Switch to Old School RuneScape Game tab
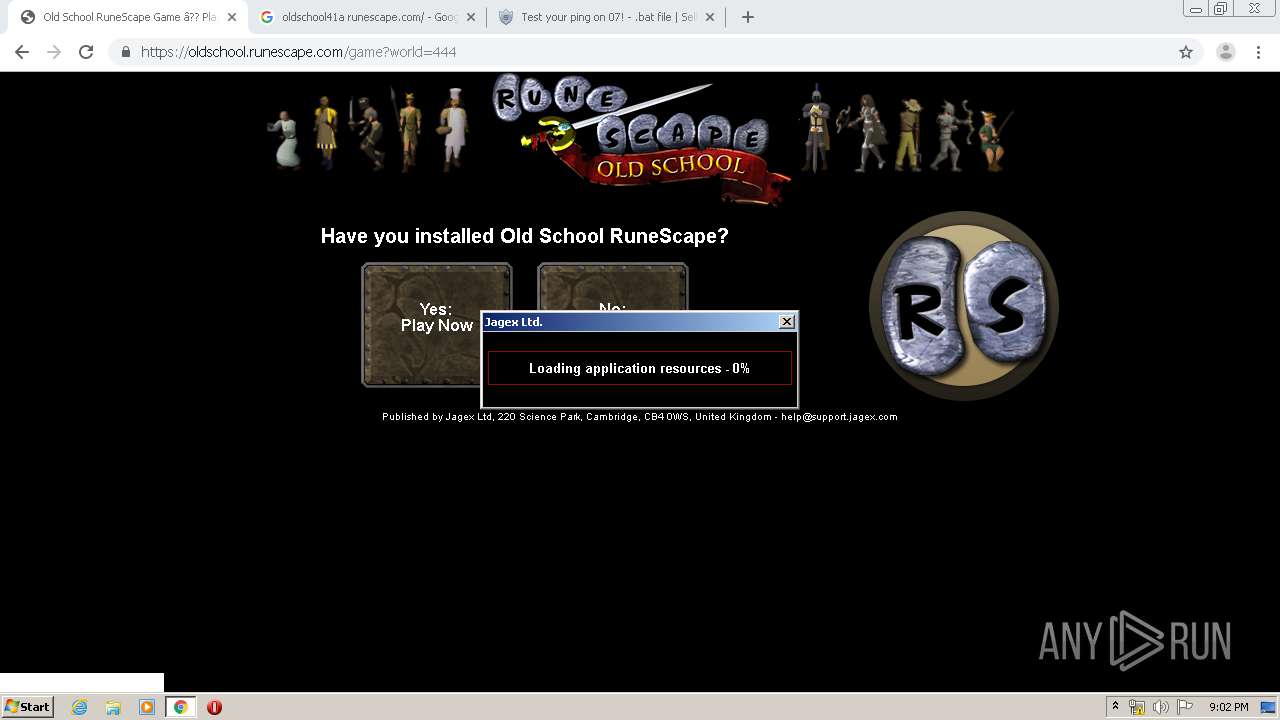Viewport: 1280px width, 720px height. (128, 17)
